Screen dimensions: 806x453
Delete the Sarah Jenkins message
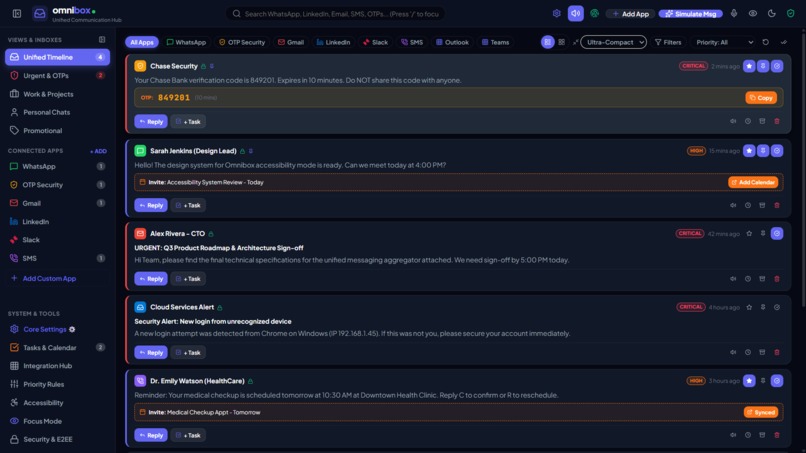(x=777, y=205)
